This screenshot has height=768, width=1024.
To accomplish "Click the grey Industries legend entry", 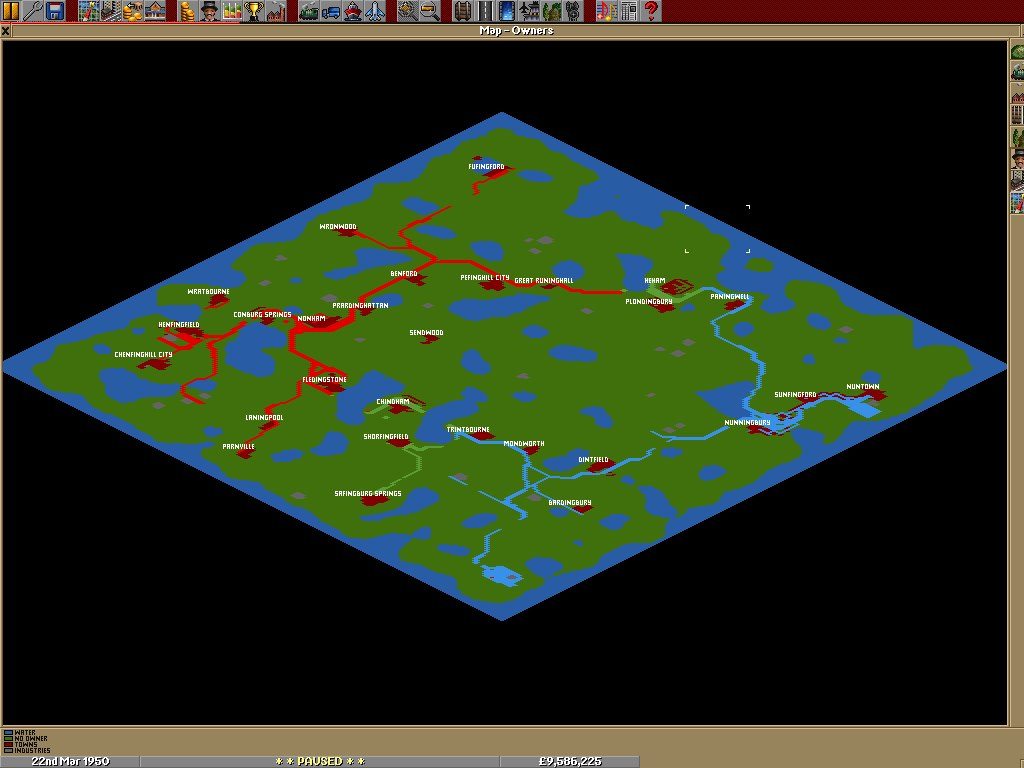I will [x=27, y=750].
